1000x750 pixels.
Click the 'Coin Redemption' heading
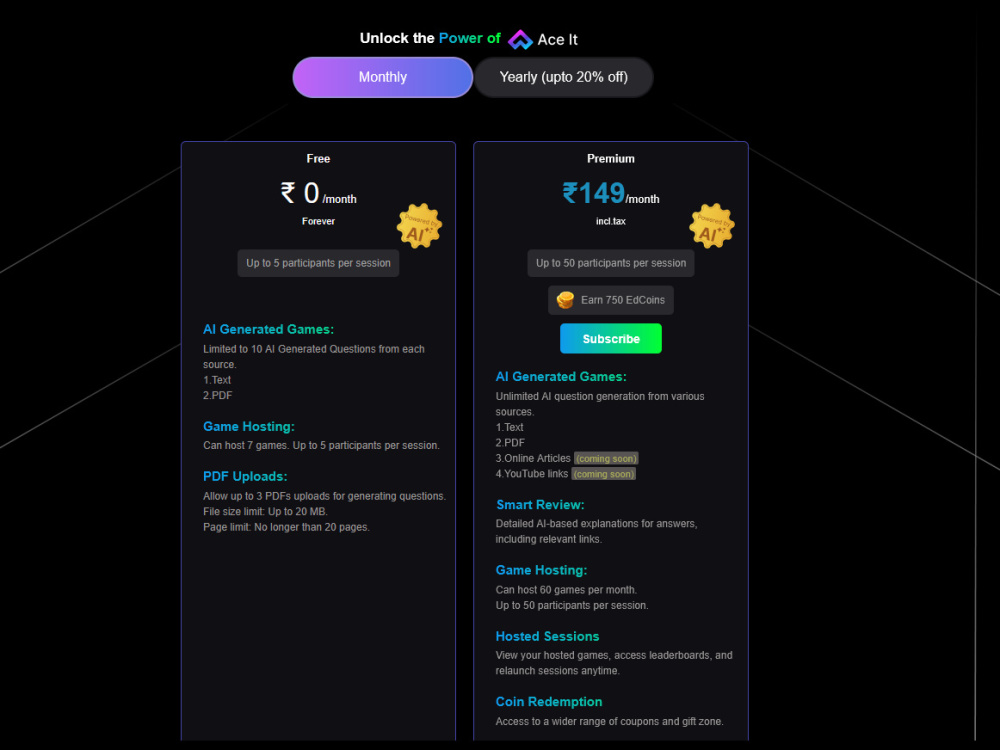(x=549, y=702)
